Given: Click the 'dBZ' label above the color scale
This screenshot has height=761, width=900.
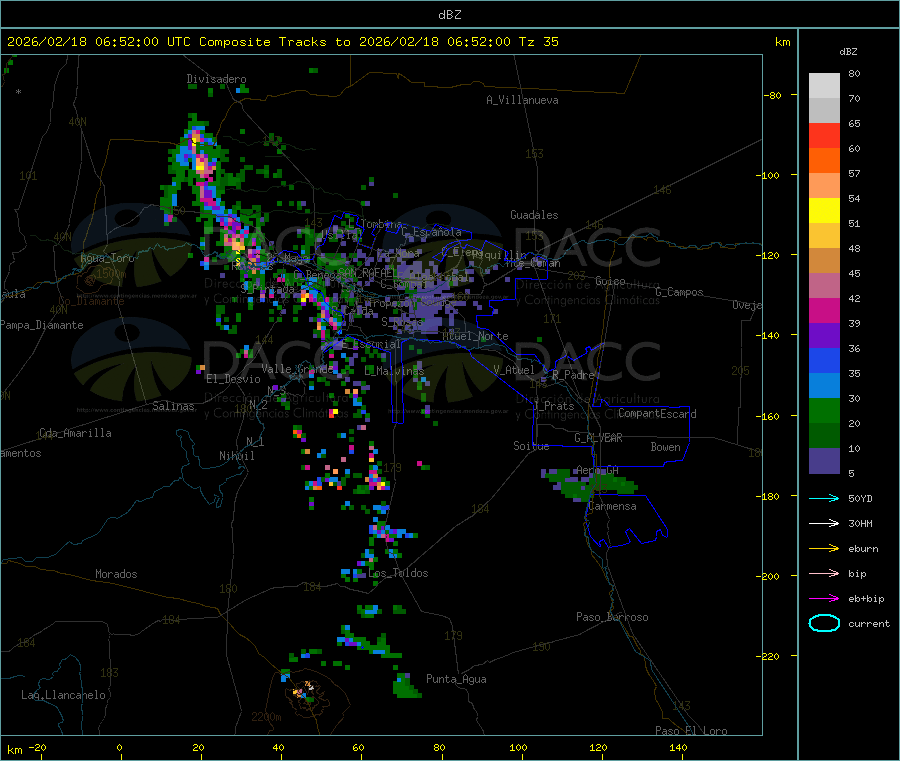Looking at the screenshot, I should click(x=848, y=52).
